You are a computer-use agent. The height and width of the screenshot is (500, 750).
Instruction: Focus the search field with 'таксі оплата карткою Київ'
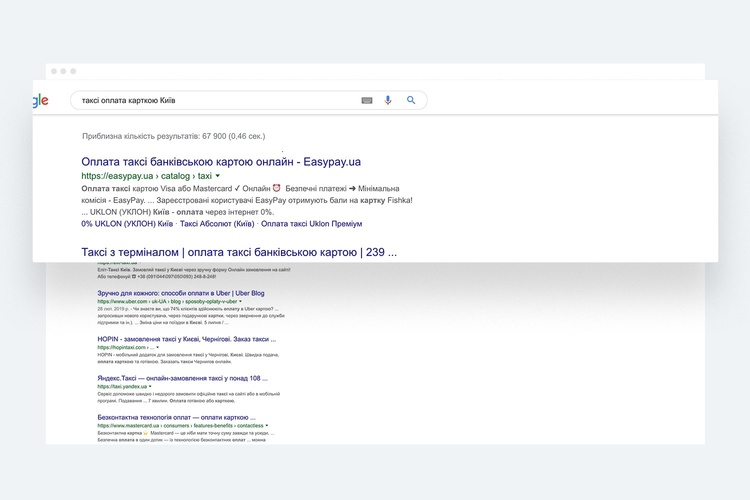tap(248, 100)
